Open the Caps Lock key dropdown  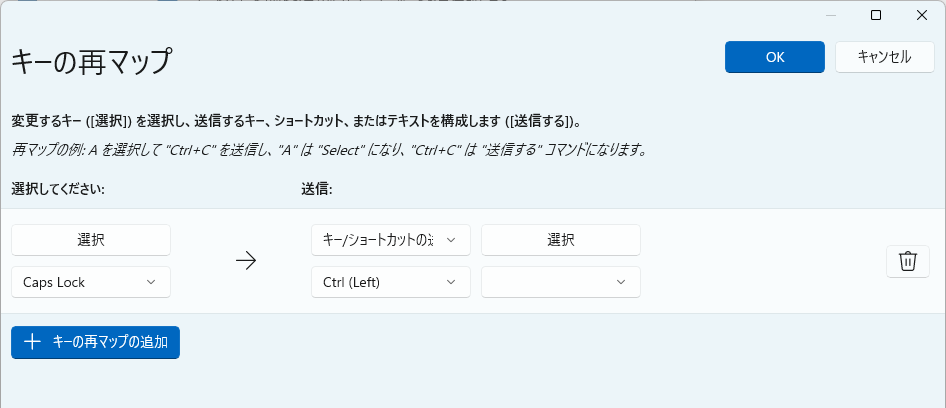tap(91, 282)
